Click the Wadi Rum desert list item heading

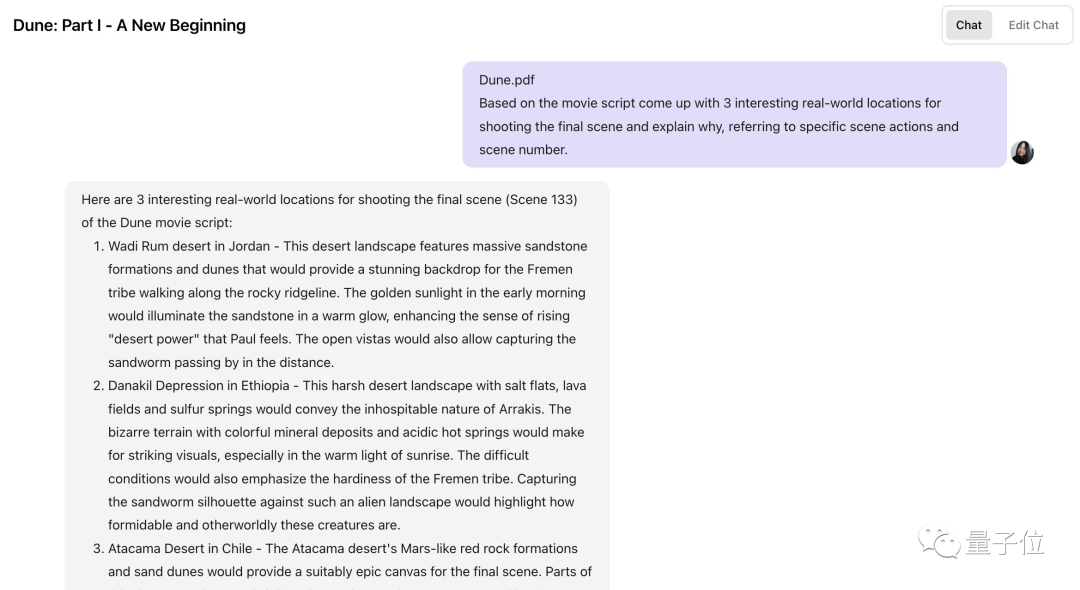pyautogui.click(x=188, y=246)
